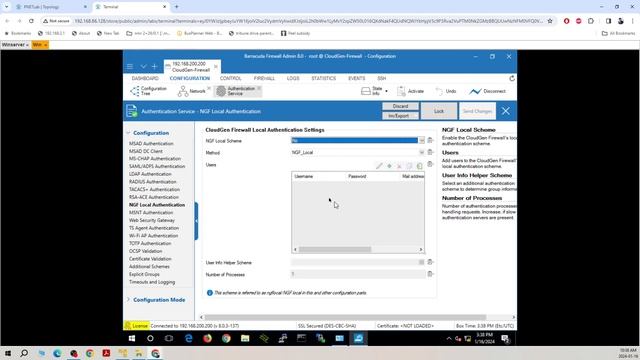Click the Activate toolbar button
The width and height of the screenshot is (640, 360).
coord(411,91)
